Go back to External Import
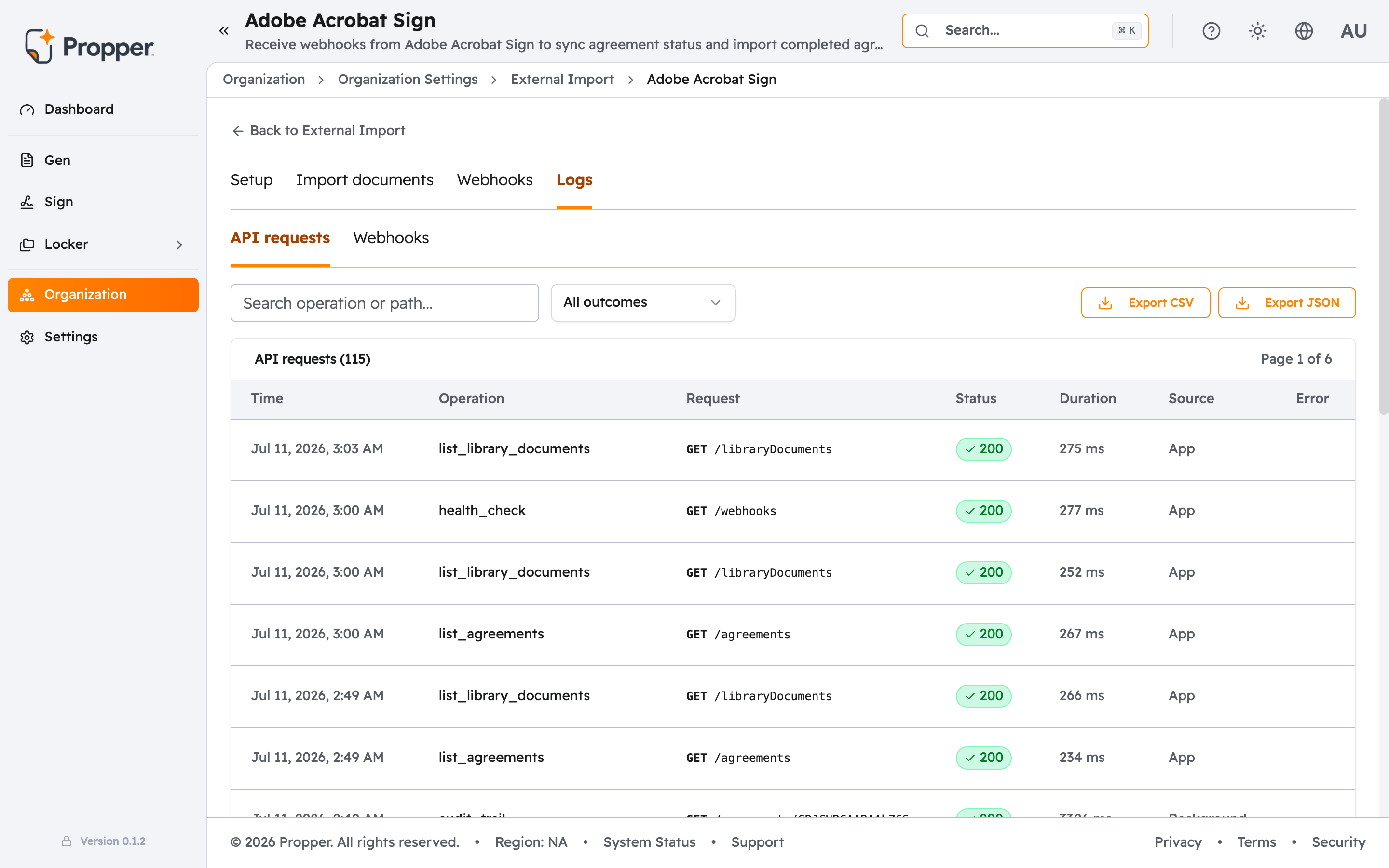 coord(318,131)
